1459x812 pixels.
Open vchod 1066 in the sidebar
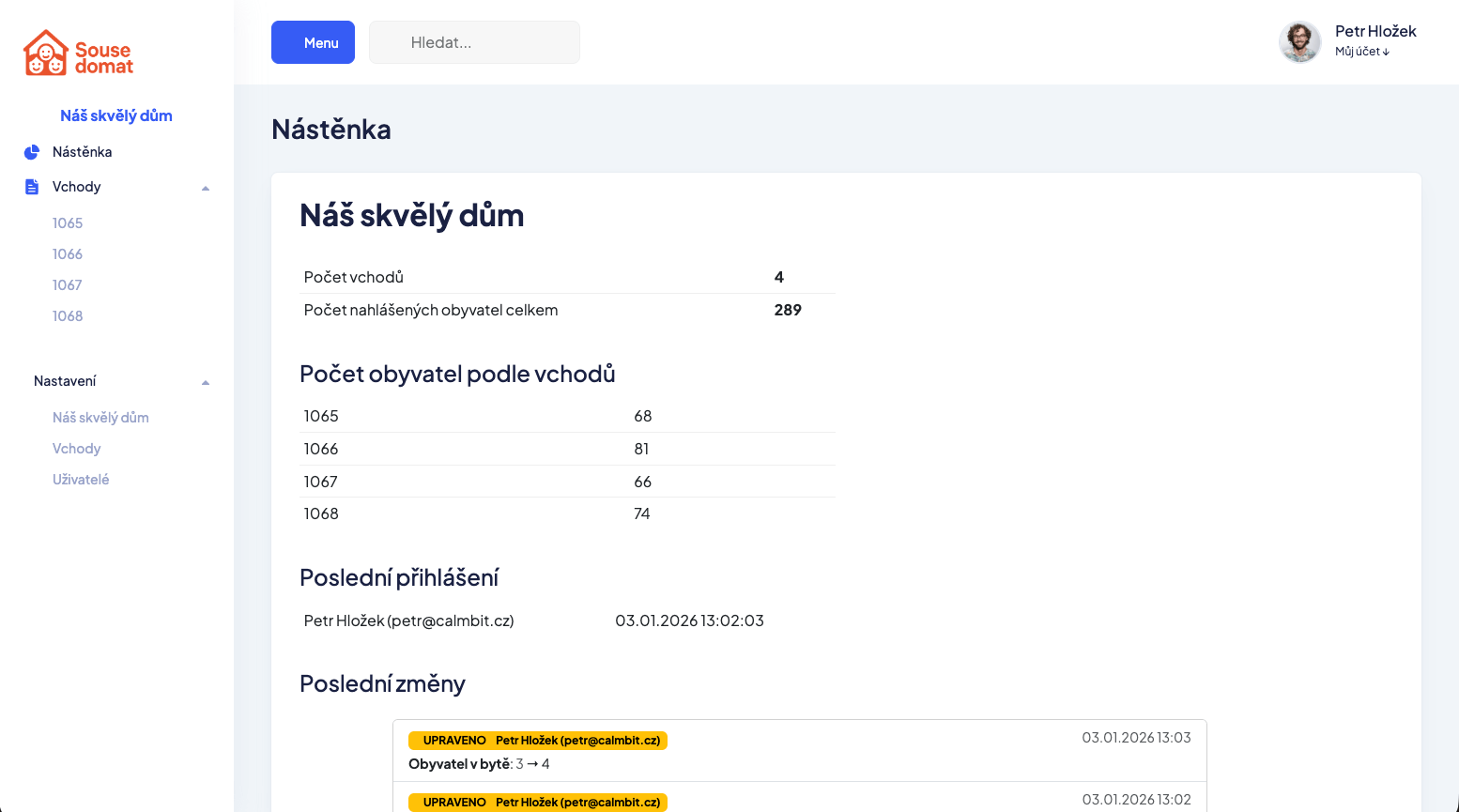pos(68,253)
